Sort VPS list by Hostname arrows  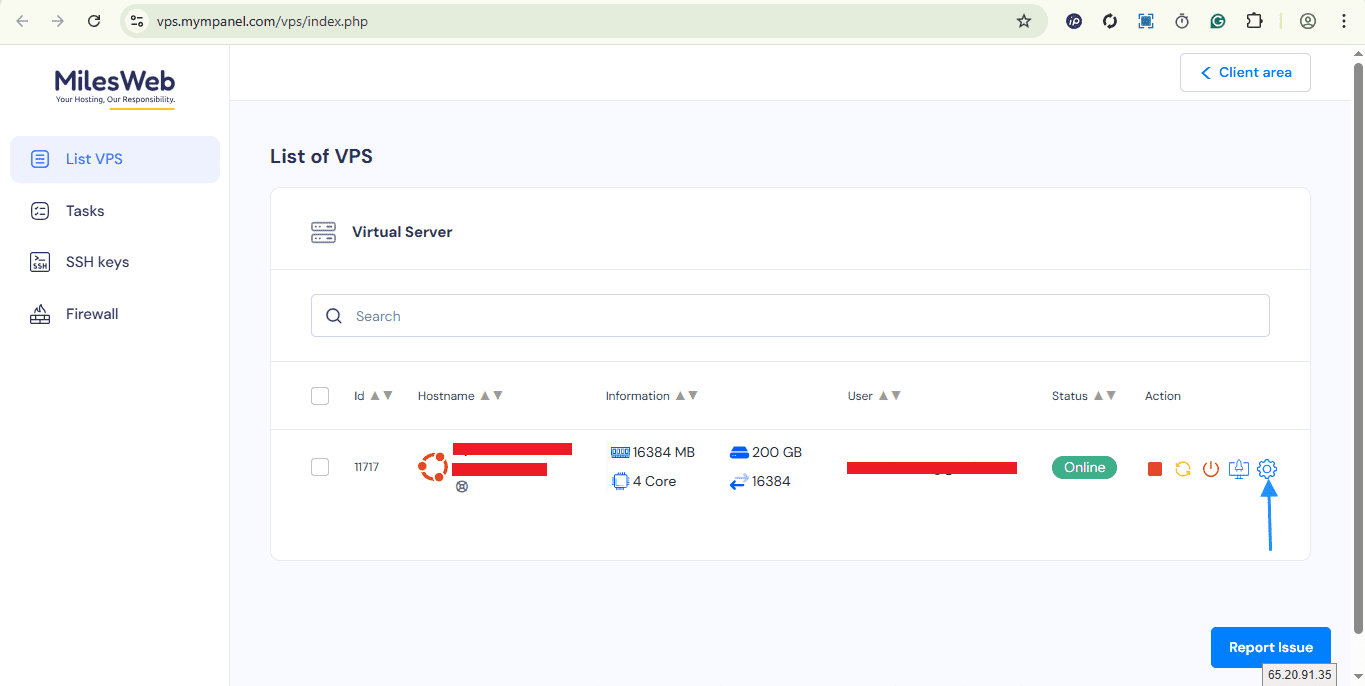point(491,396)
